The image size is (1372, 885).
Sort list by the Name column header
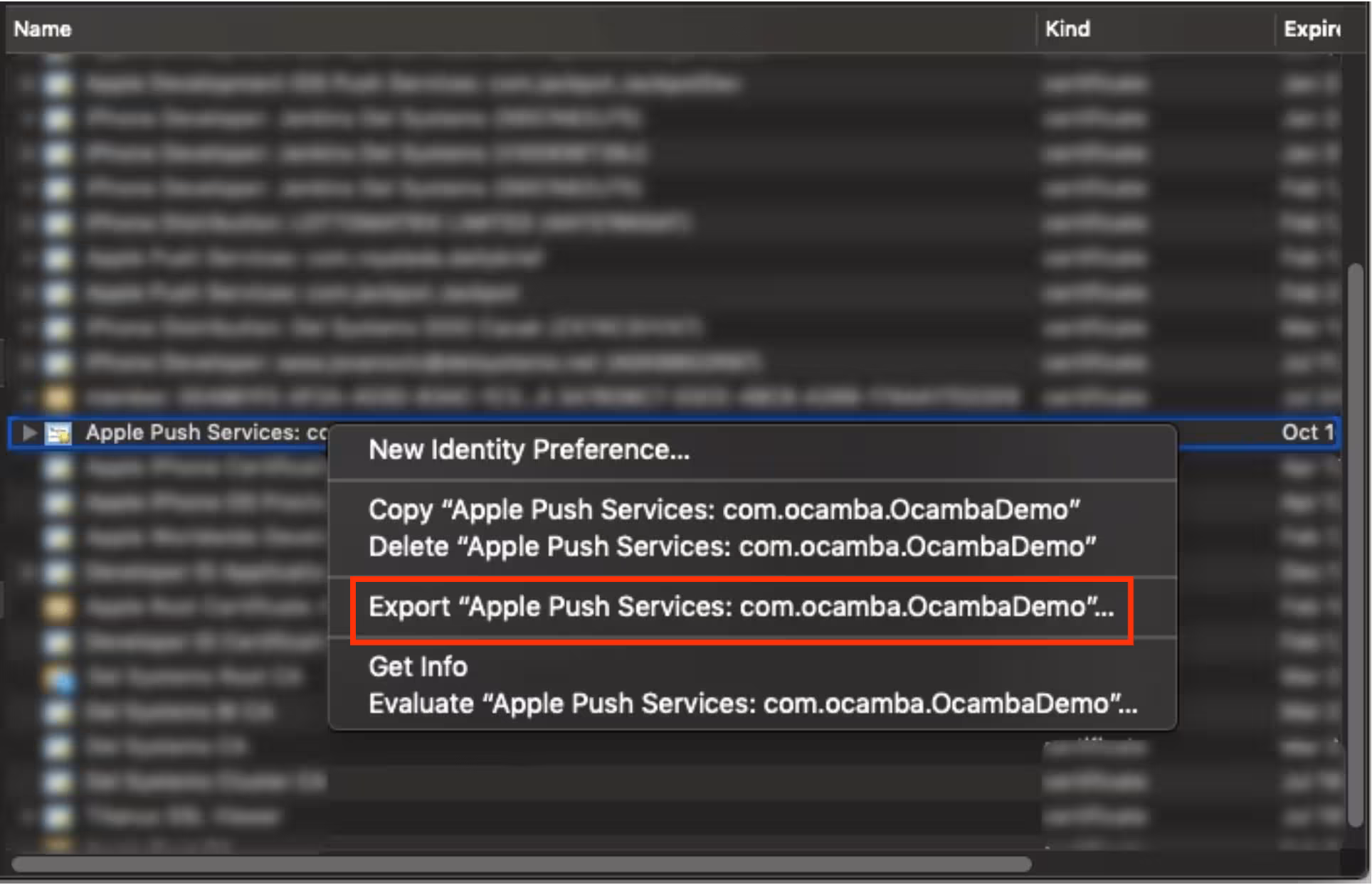pyautogui.click(x=43, y=29)
